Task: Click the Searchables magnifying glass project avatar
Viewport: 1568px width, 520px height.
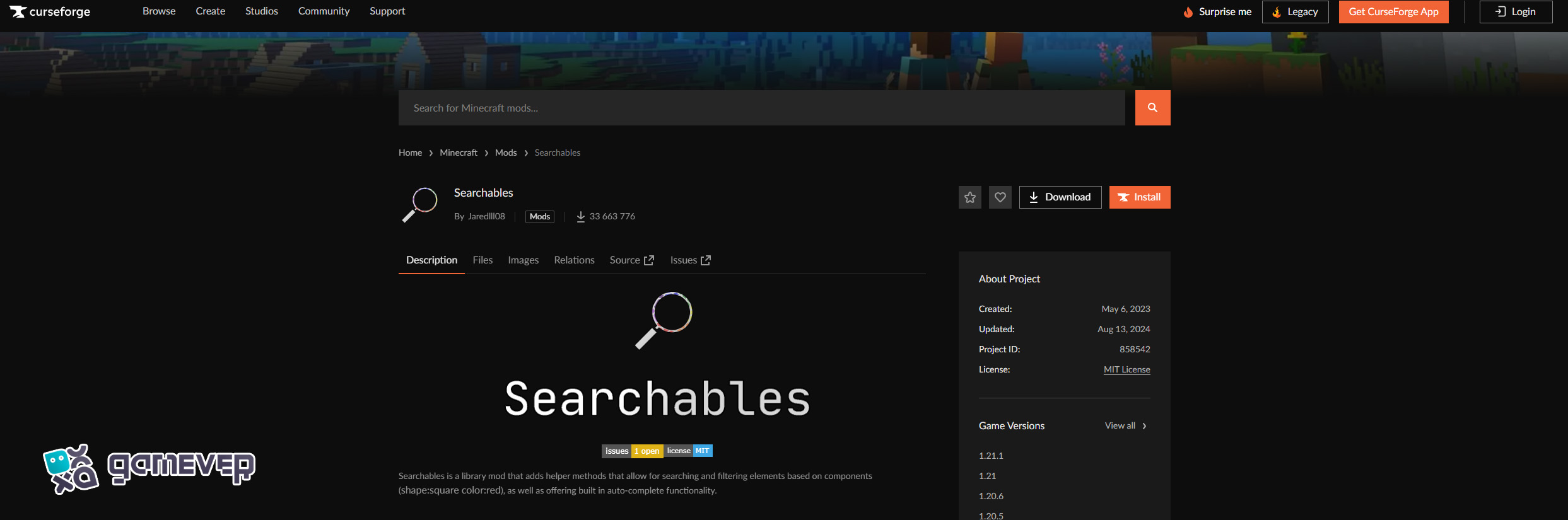Action: coord(420,205)
